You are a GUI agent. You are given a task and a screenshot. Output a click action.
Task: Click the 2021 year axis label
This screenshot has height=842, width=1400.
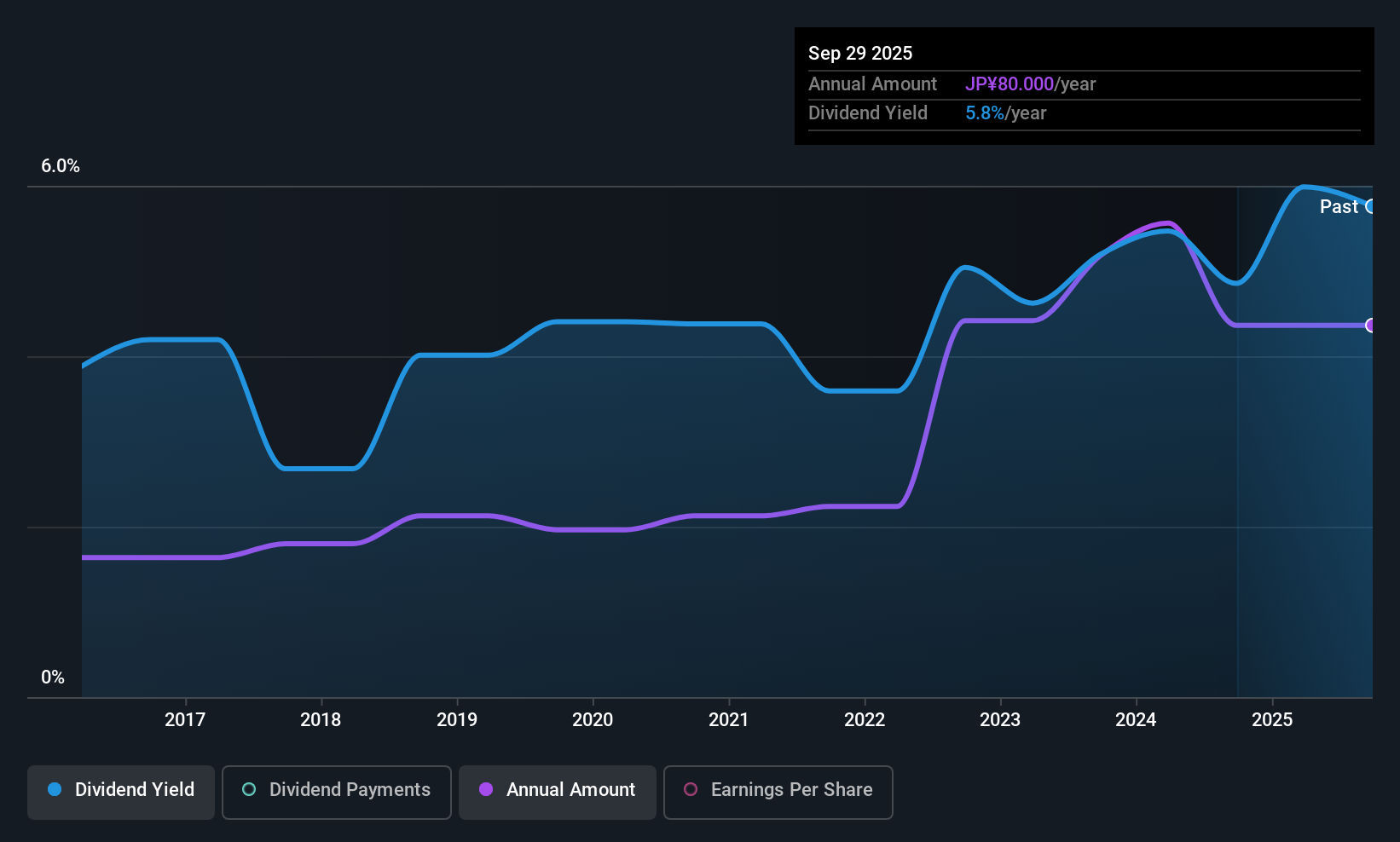[x=729, y=720]
